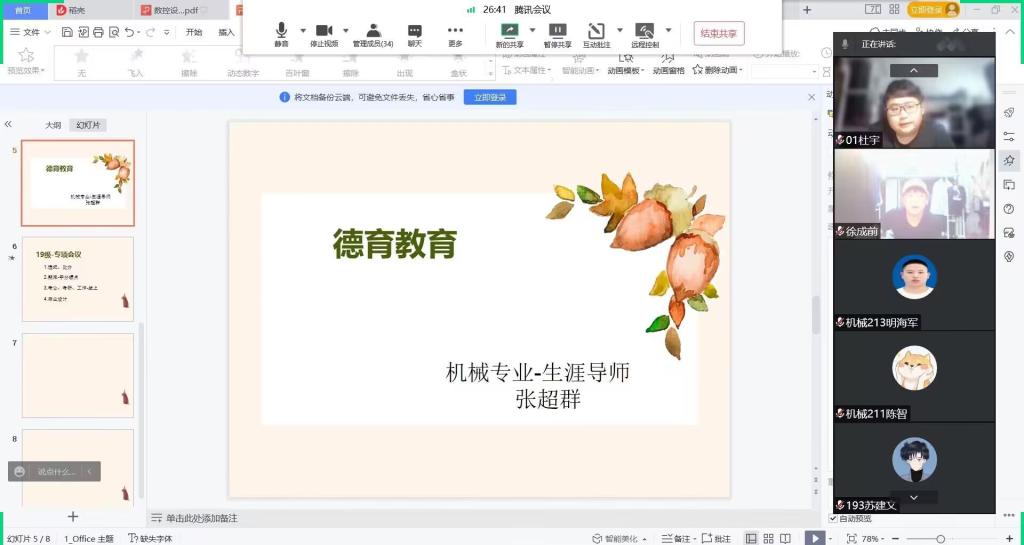Expand microphone options arrow next to mute
The image size is (1024, 545).
pyautogui.click(x=303, y=30)
